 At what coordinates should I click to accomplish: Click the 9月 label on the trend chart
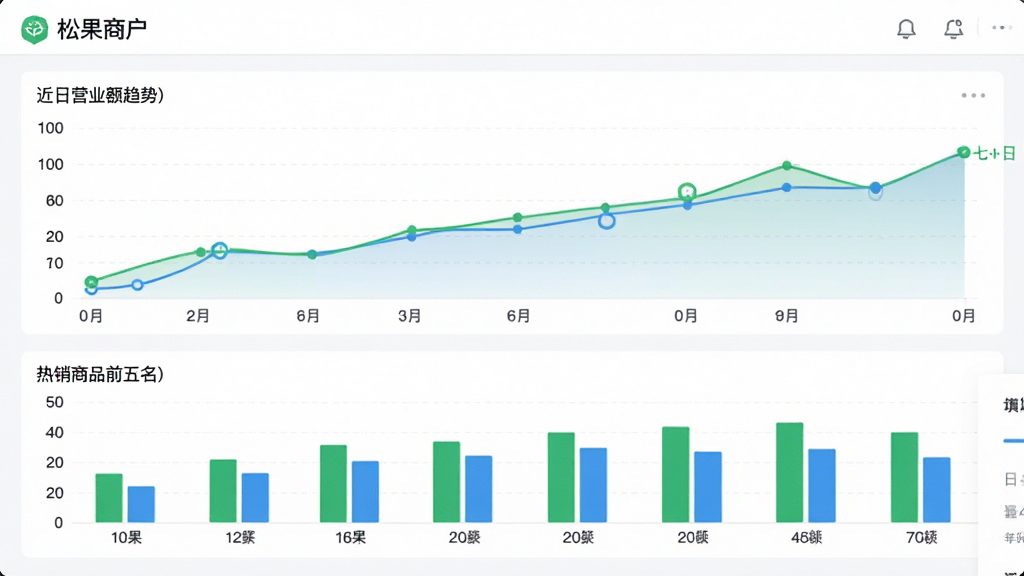pyautogui.click(x=786, y=316)
